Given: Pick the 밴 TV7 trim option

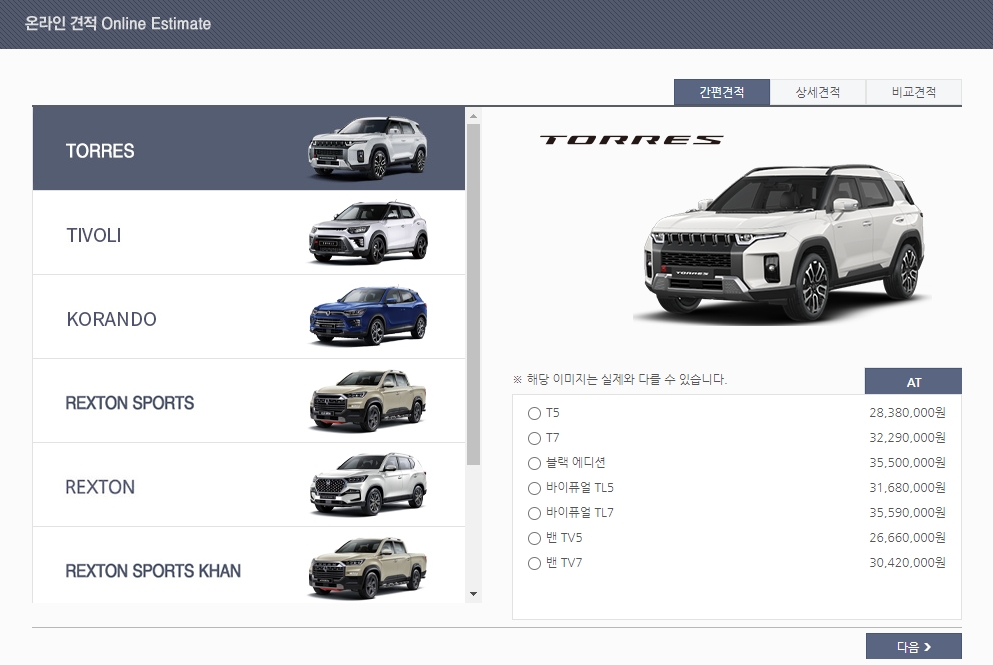Looking at the screenshot, I should [x=534, y=564].
